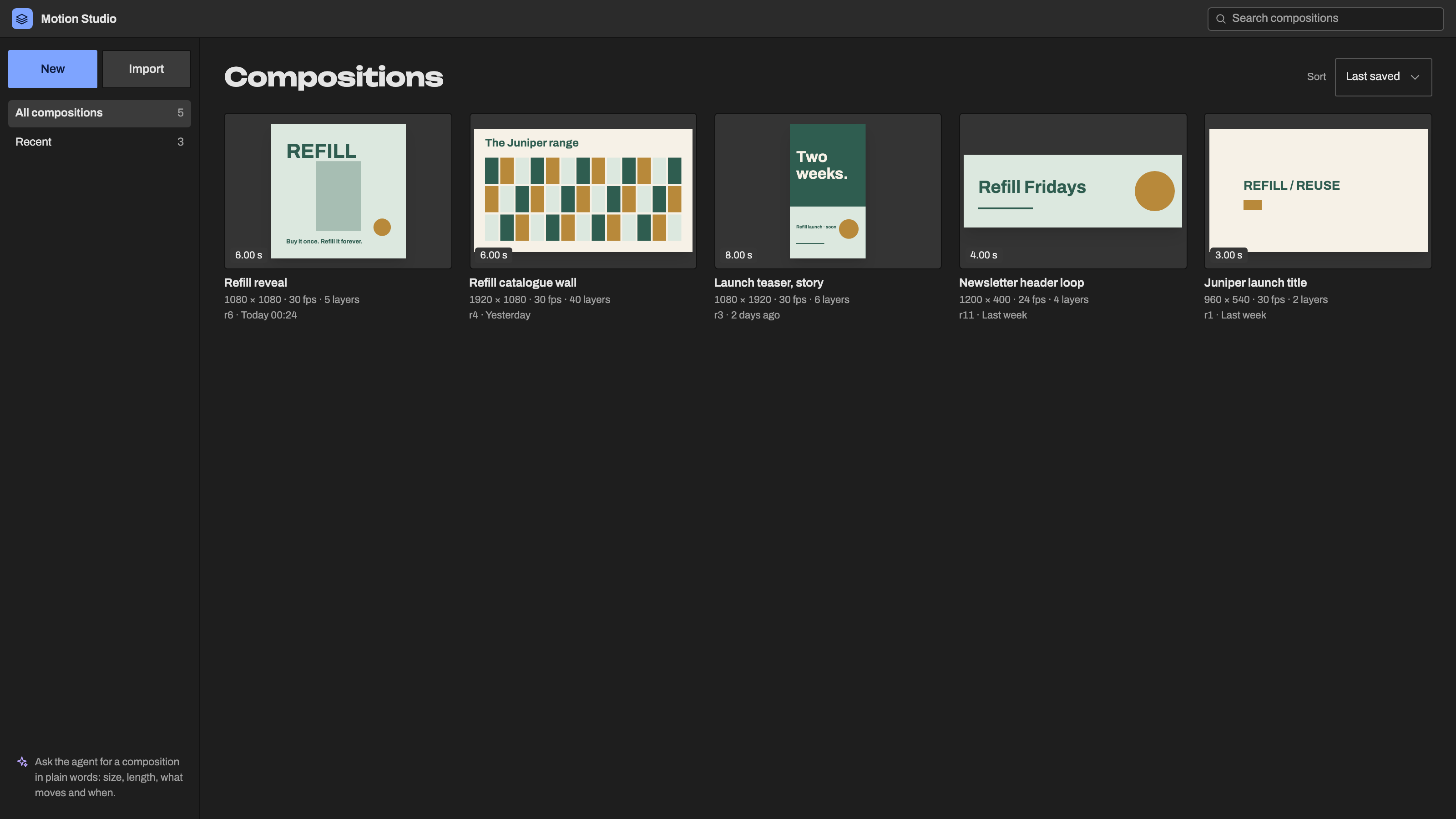Click the Launch teaser, story title
This screenshot has width=1456, height=819.
click(x=768, y=283)
